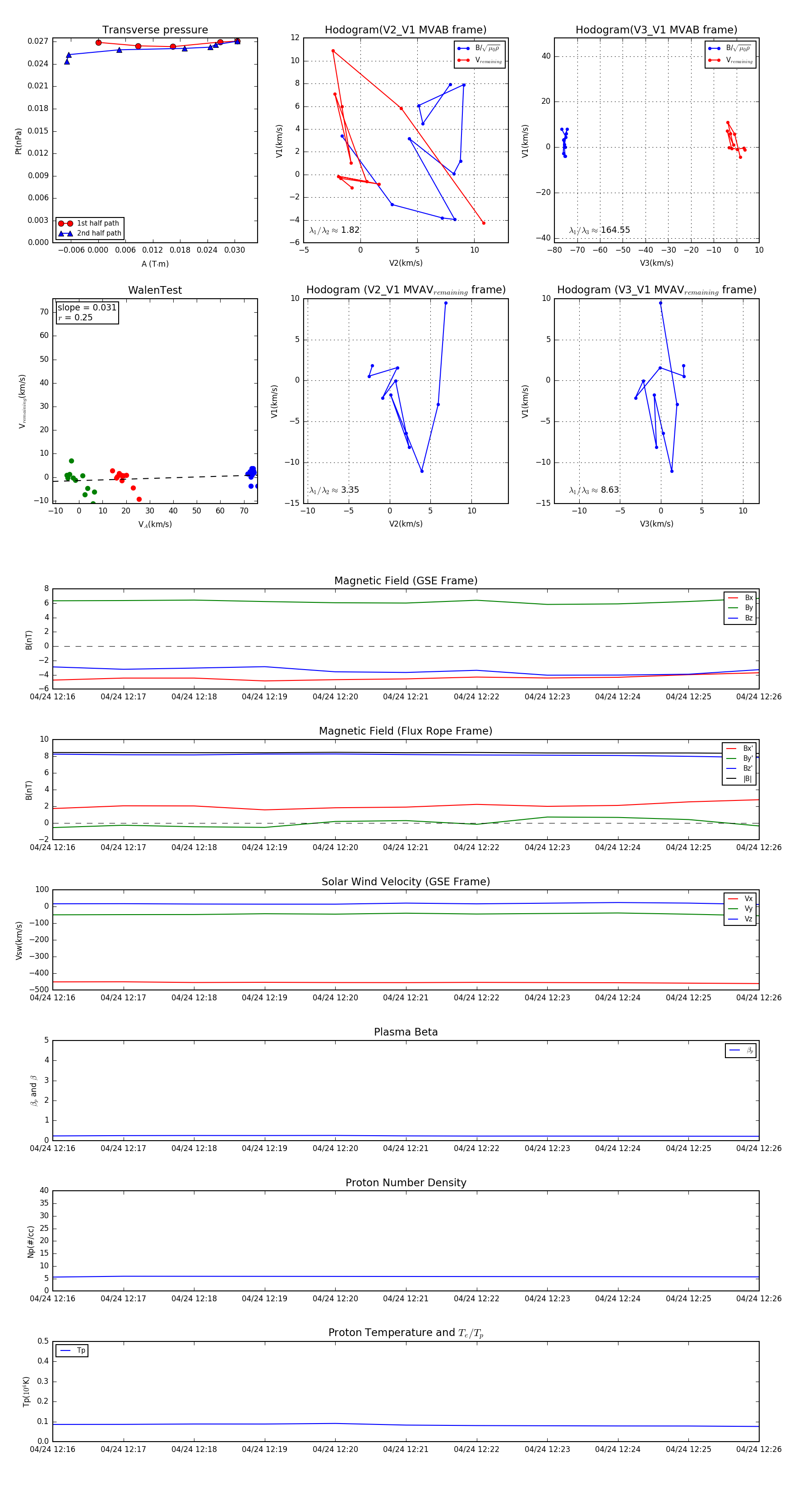Viewport: 812px width, 1489px height.
Task: Click the 'Bx' legend entry in GSE plot
Action: coord(740,598)
